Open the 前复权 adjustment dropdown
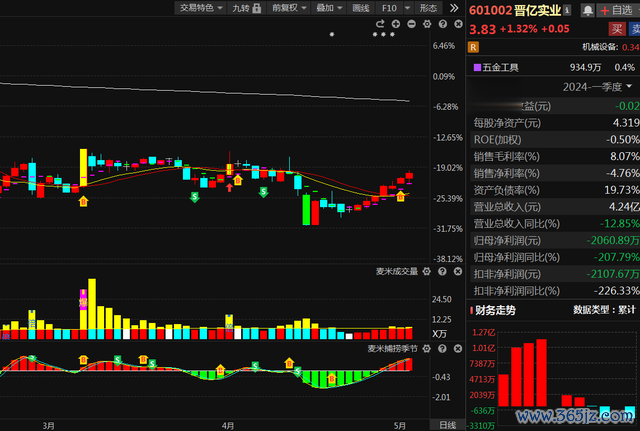640x431 pixels. 289,8
